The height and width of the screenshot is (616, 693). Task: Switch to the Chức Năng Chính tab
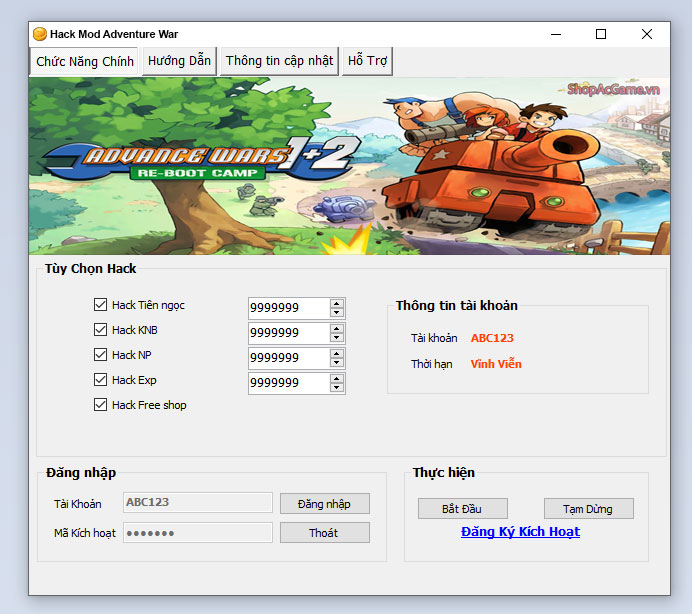(x=84, y=61)
